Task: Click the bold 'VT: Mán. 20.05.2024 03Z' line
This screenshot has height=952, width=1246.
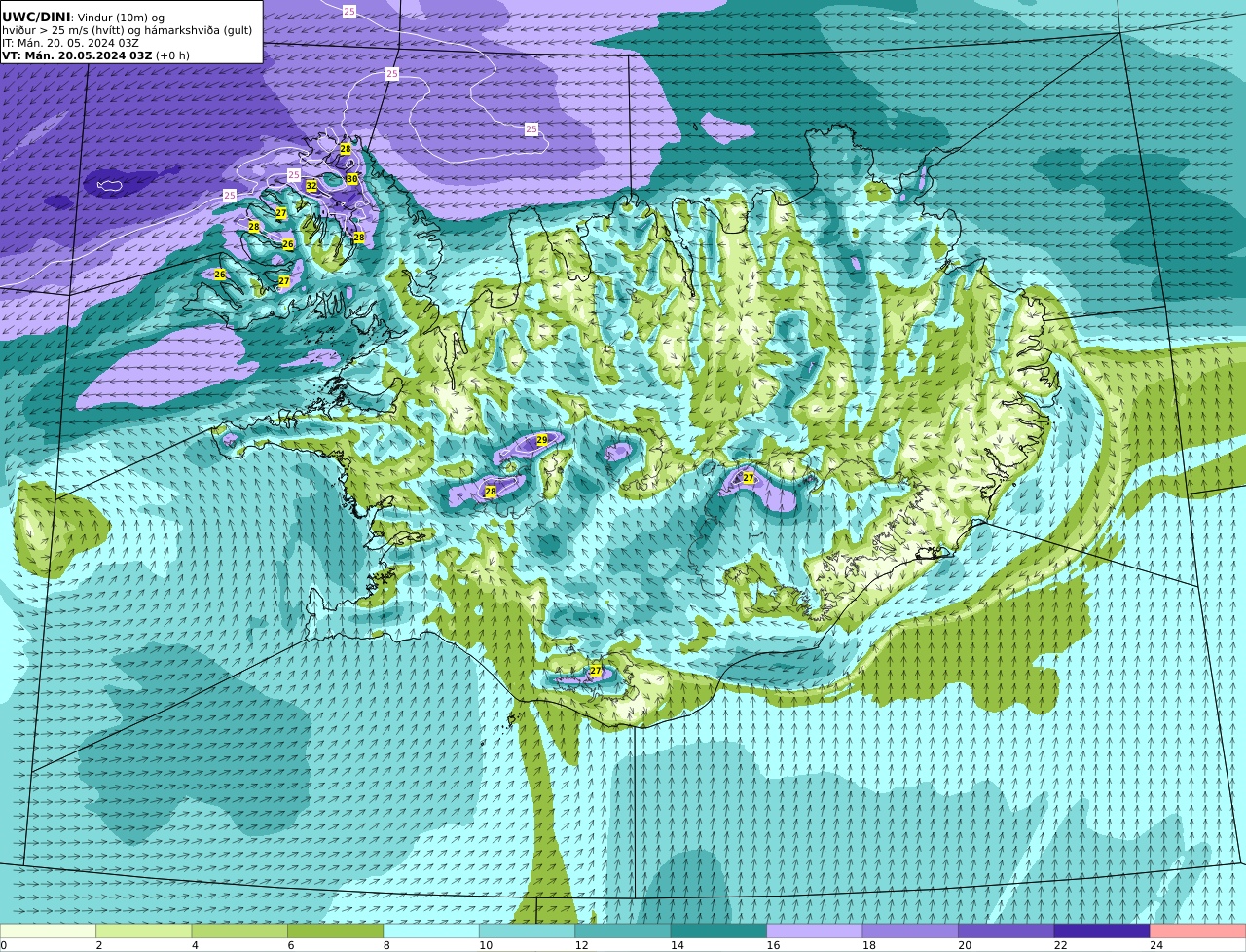Action: (77, 55)
